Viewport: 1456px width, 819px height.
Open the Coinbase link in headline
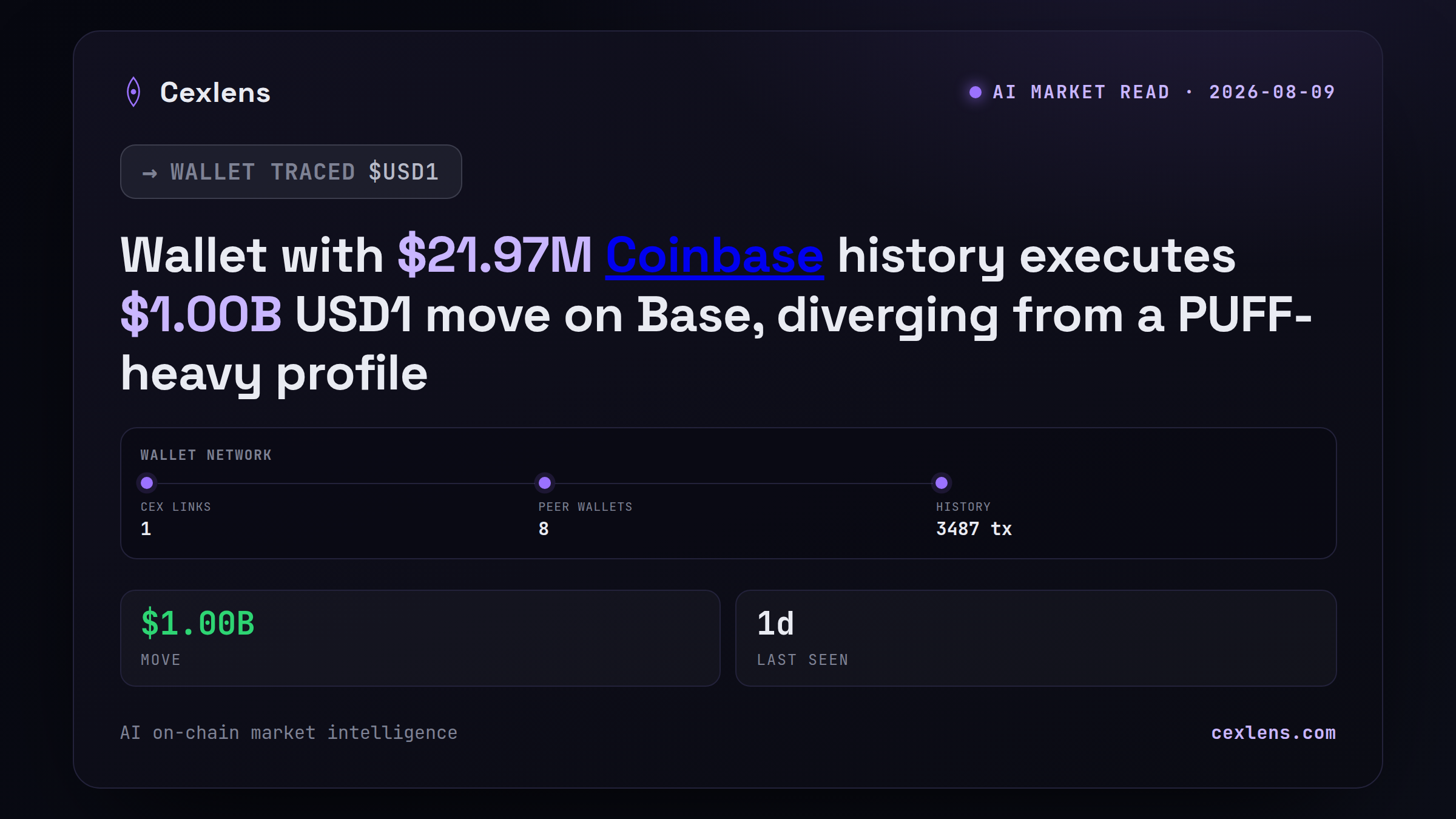715,255
